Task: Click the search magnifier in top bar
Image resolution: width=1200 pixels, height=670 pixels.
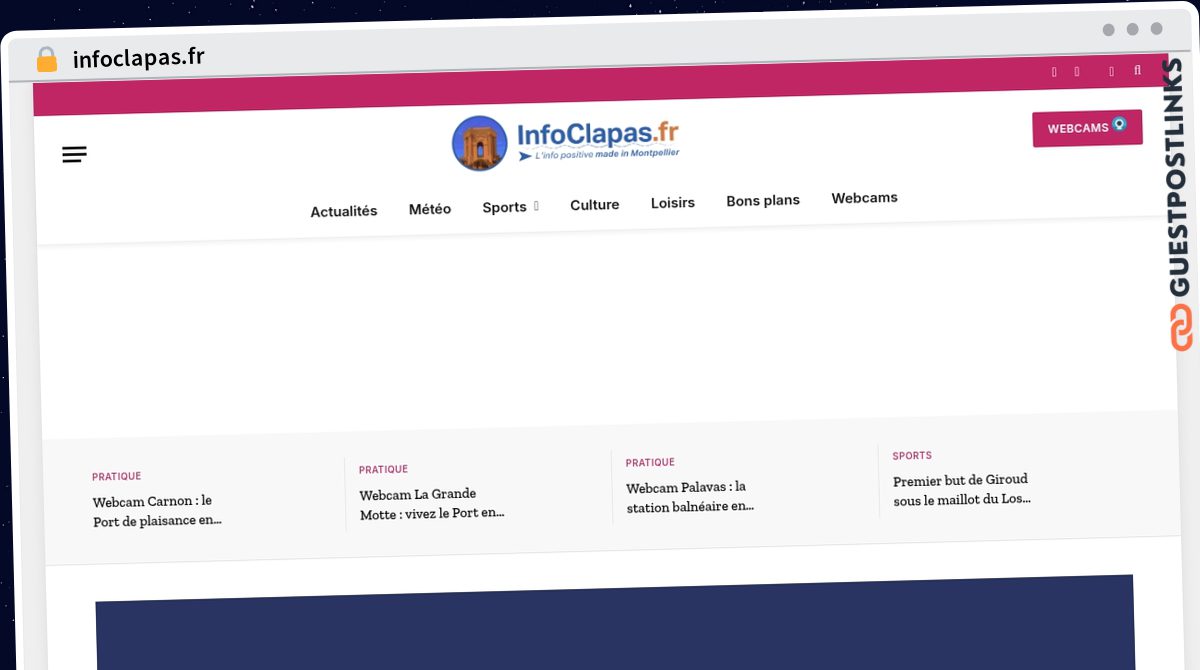Action: coord(1137,70)
